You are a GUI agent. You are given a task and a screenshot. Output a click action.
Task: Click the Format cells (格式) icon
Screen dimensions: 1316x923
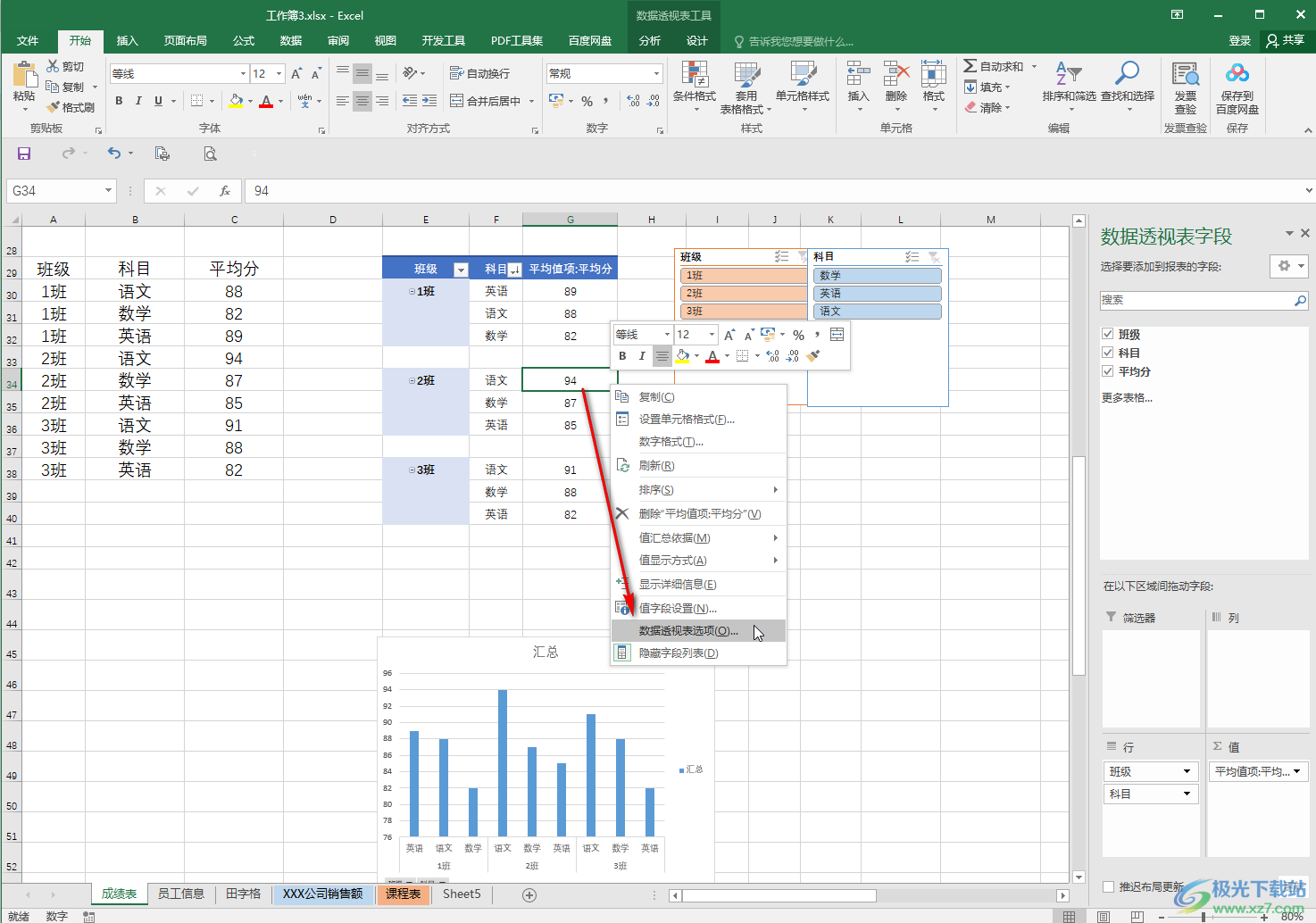[x=934, y=75]
